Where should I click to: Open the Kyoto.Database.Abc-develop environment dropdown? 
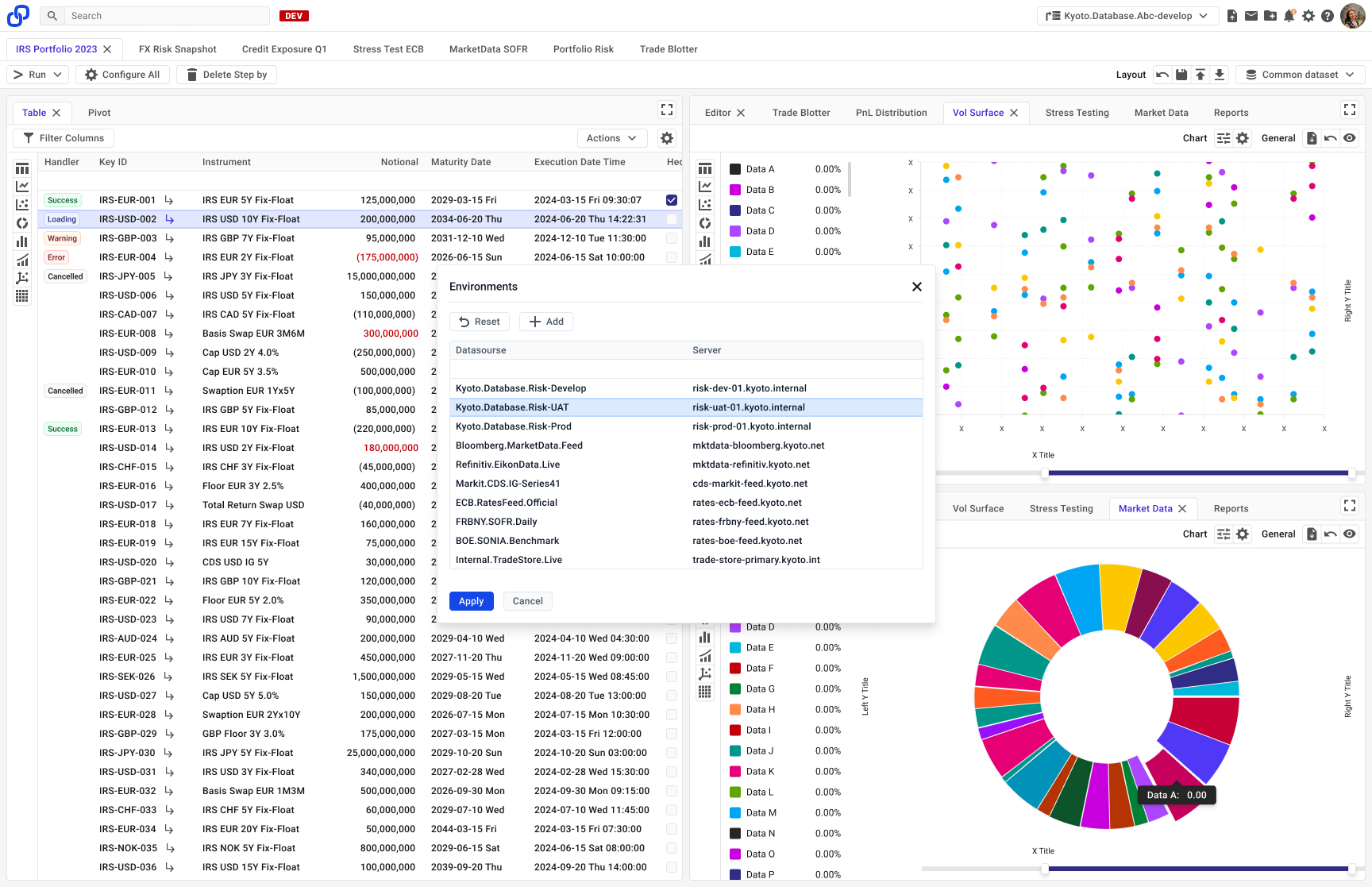click(1127, 16)
